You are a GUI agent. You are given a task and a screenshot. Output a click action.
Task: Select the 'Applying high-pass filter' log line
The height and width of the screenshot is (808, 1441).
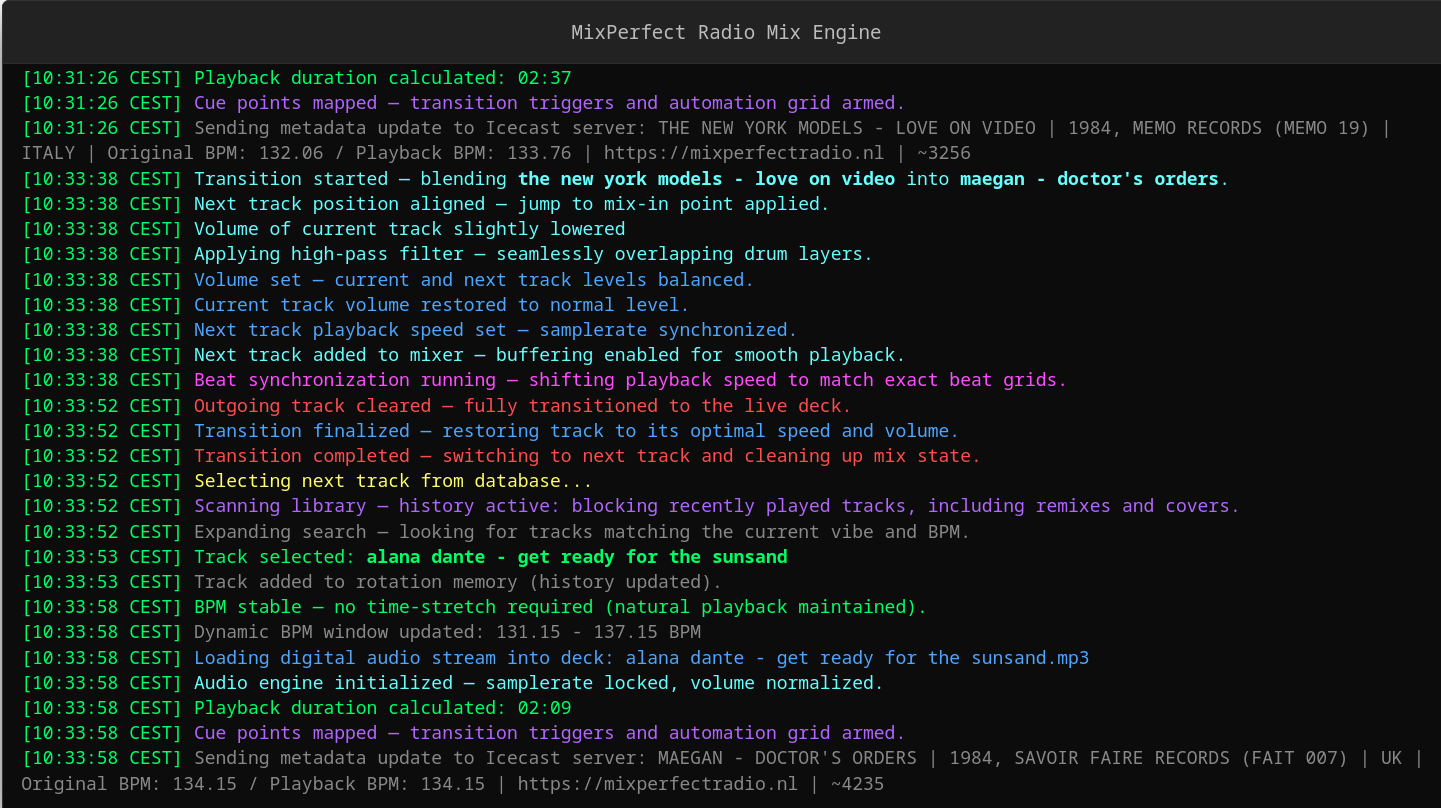point(534,254)
